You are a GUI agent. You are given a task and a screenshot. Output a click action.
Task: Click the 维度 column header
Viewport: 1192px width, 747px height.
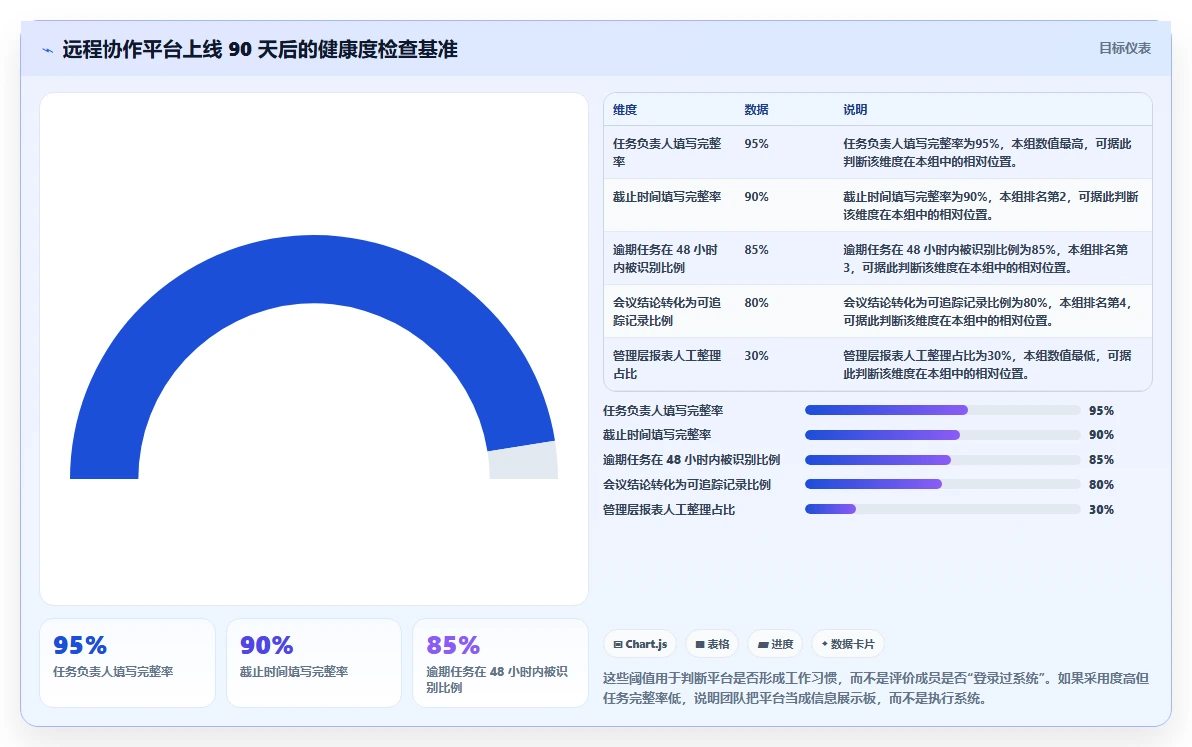coord(625,109)
